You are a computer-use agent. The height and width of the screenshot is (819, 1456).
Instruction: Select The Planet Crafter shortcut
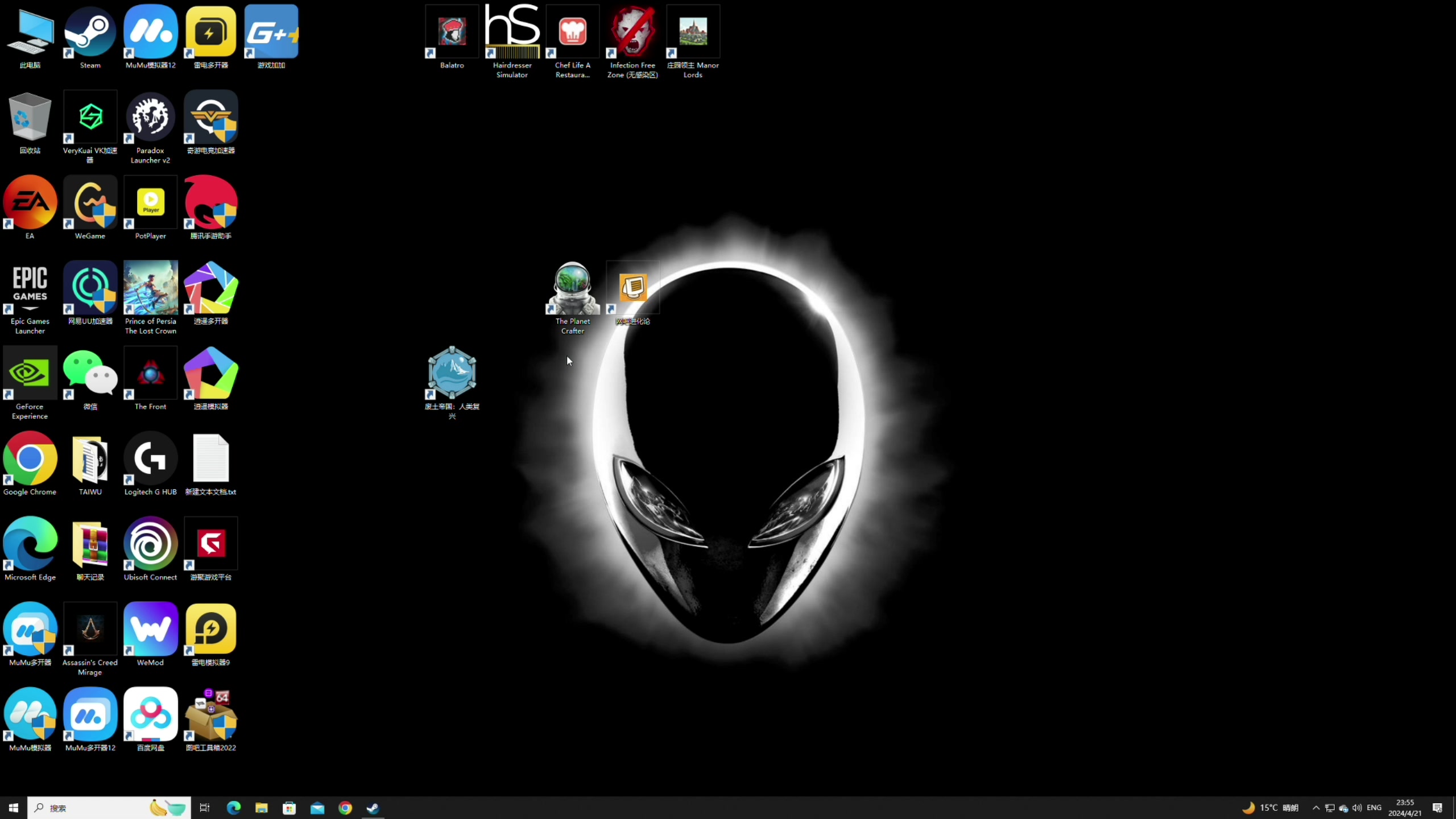pyautogui.click(x=572, y=297)
